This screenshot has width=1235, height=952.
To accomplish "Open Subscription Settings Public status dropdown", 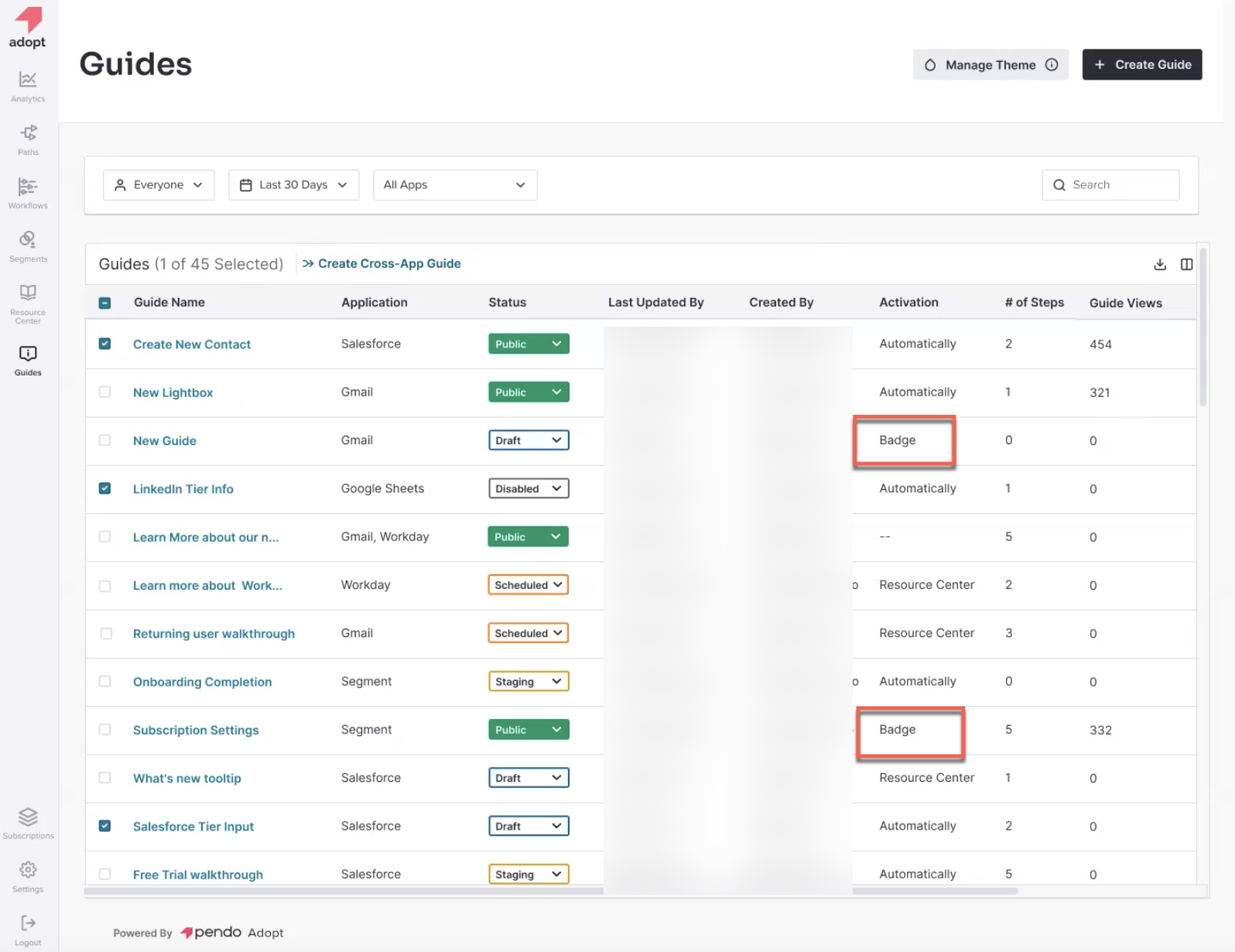I will [529, 729].
